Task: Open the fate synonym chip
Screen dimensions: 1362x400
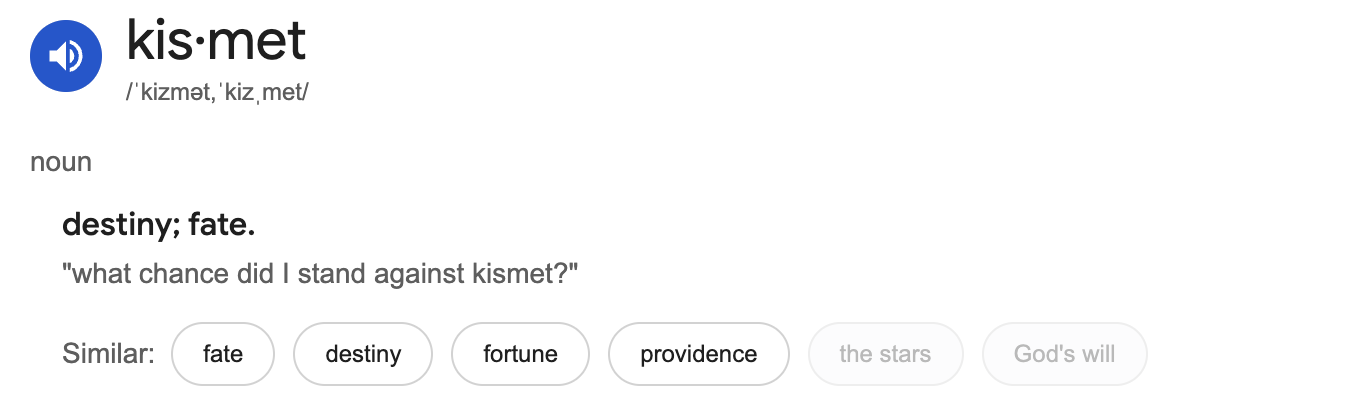Action: click(x=223, y=354)
